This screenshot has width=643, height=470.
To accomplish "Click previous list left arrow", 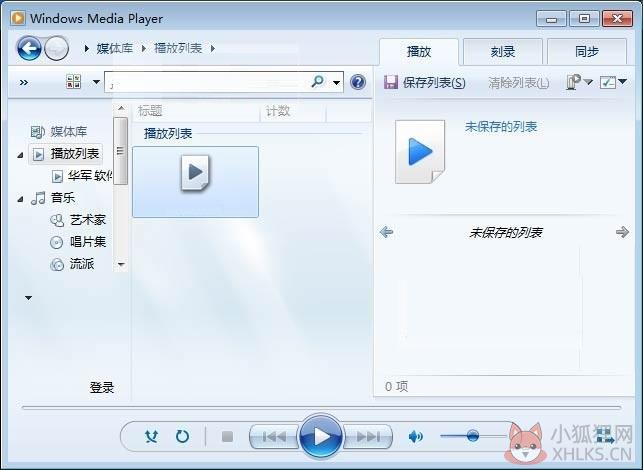I will [386, 232].
